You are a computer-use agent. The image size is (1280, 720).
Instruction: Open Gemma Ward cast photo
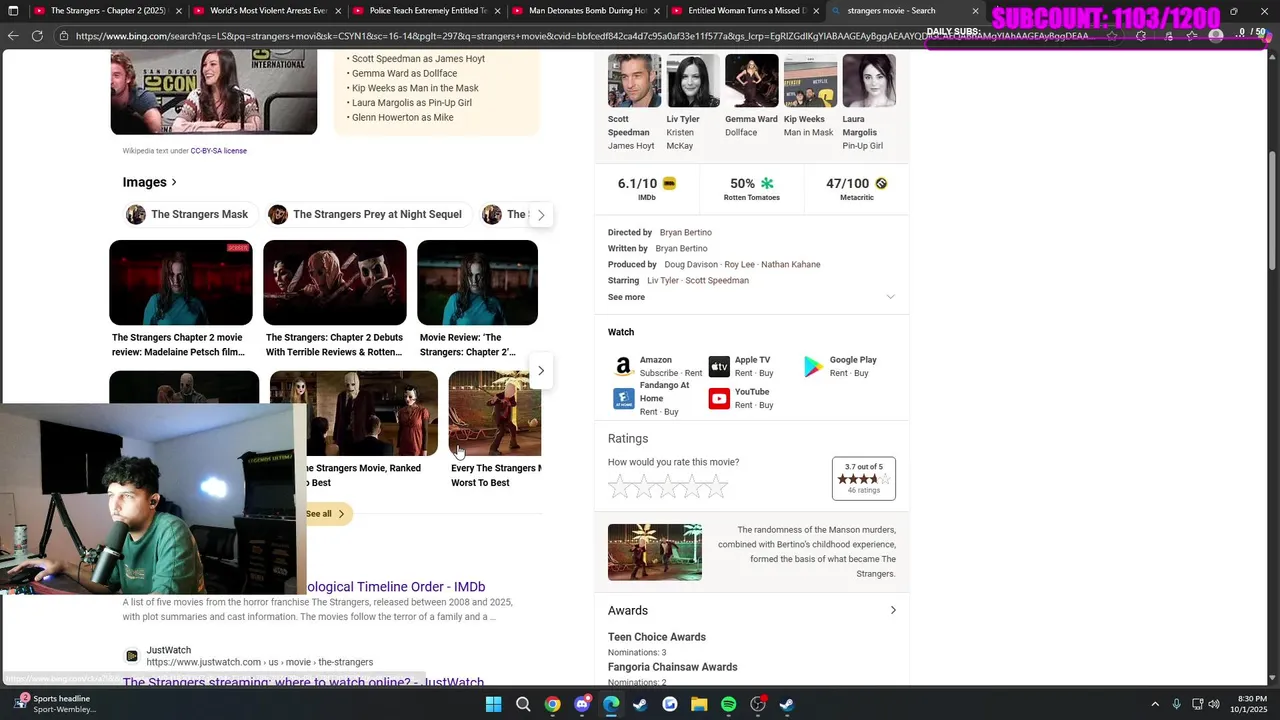point(752,81)
